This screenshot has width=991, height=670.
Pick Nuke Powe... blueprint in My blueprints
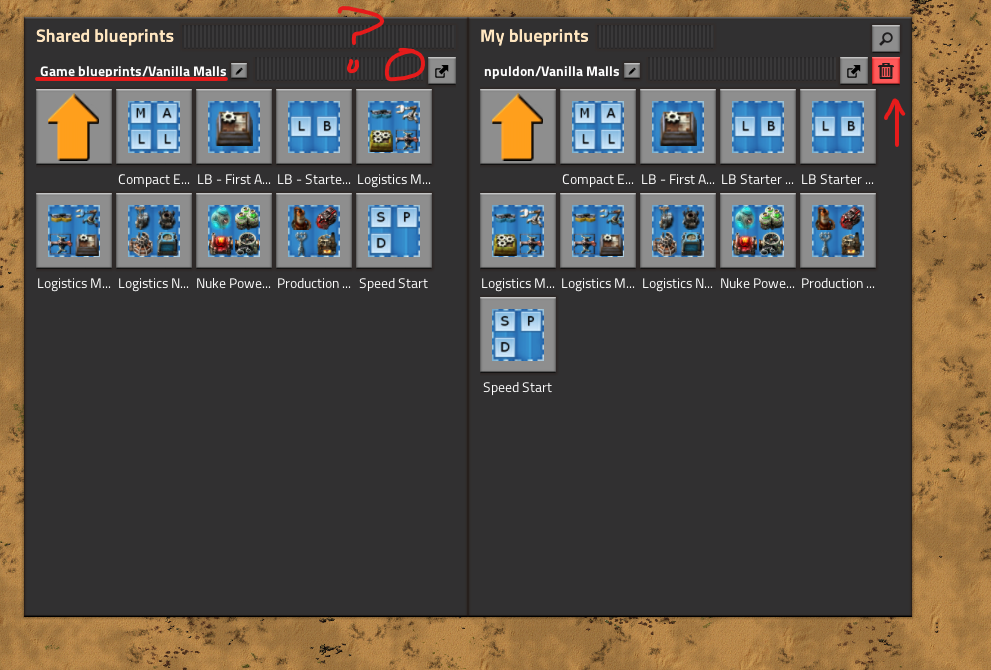point(758,230)
